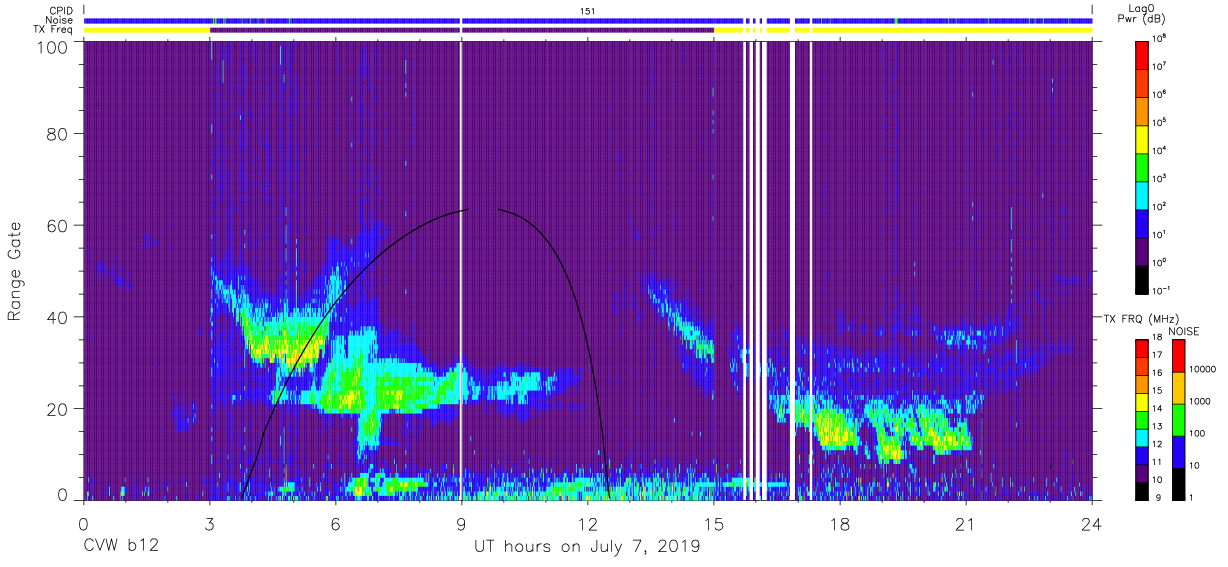Click the y-axis tick label 60

click(x=56, y=225)
